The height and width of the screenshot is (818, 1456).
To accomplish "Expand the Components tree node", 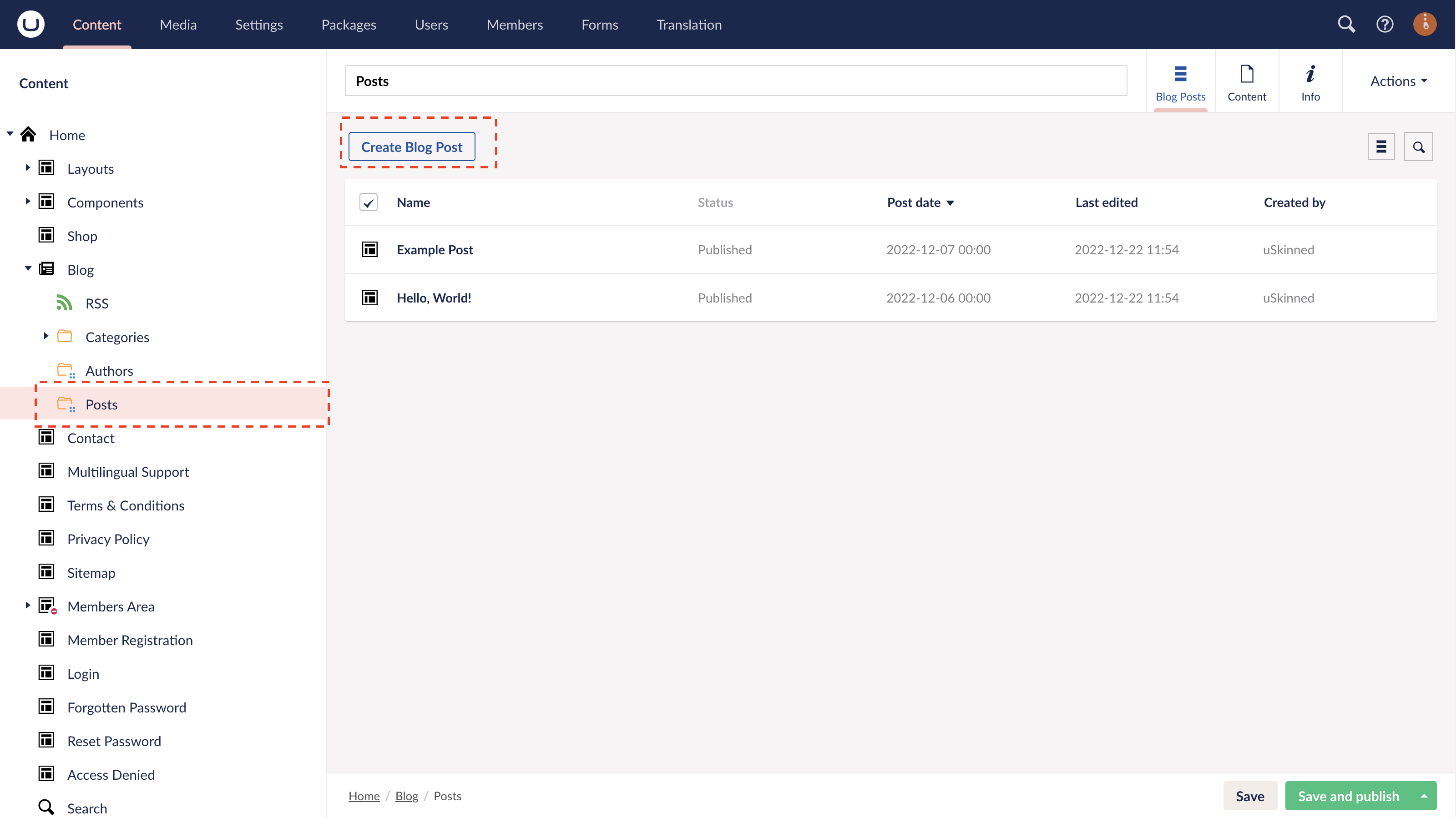I will (28, 201).
